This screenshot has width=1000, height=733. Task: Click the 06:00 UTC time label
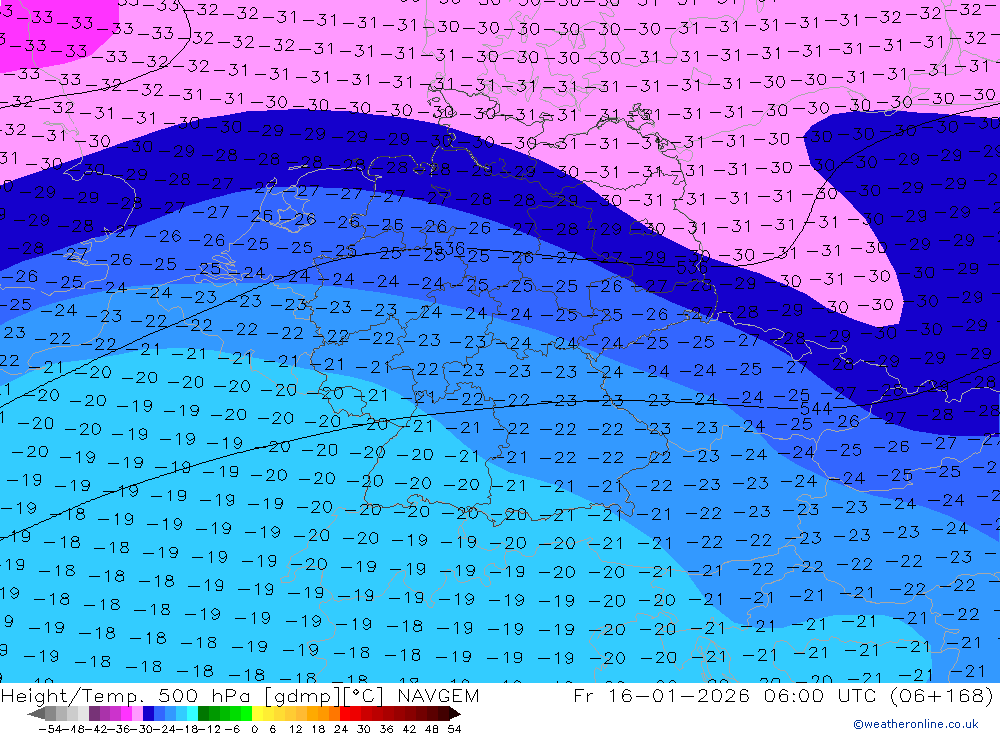pos(822,695)
